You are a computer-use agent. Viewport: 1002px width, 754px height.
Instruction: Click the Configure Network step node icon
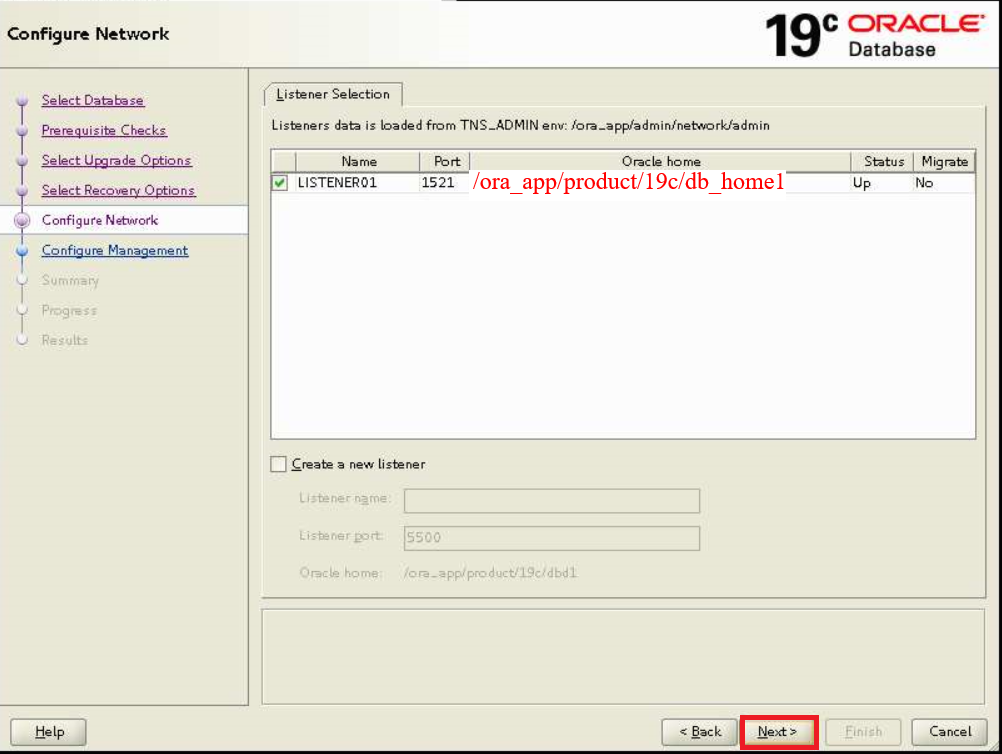pos(22,220)
